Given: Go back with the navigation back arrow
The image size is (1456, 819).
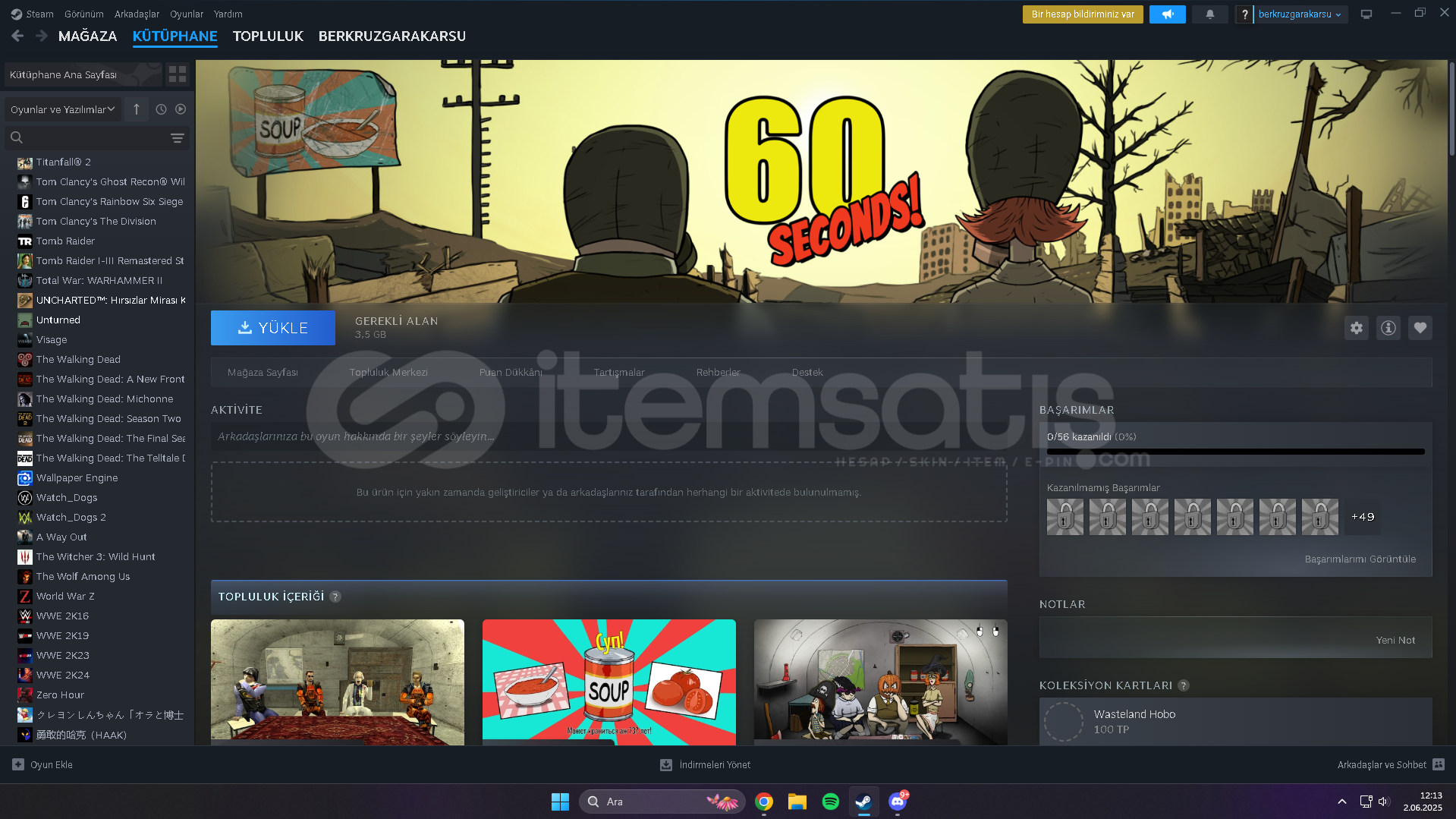Looking at the screenshot, I should tap(17, 36).
